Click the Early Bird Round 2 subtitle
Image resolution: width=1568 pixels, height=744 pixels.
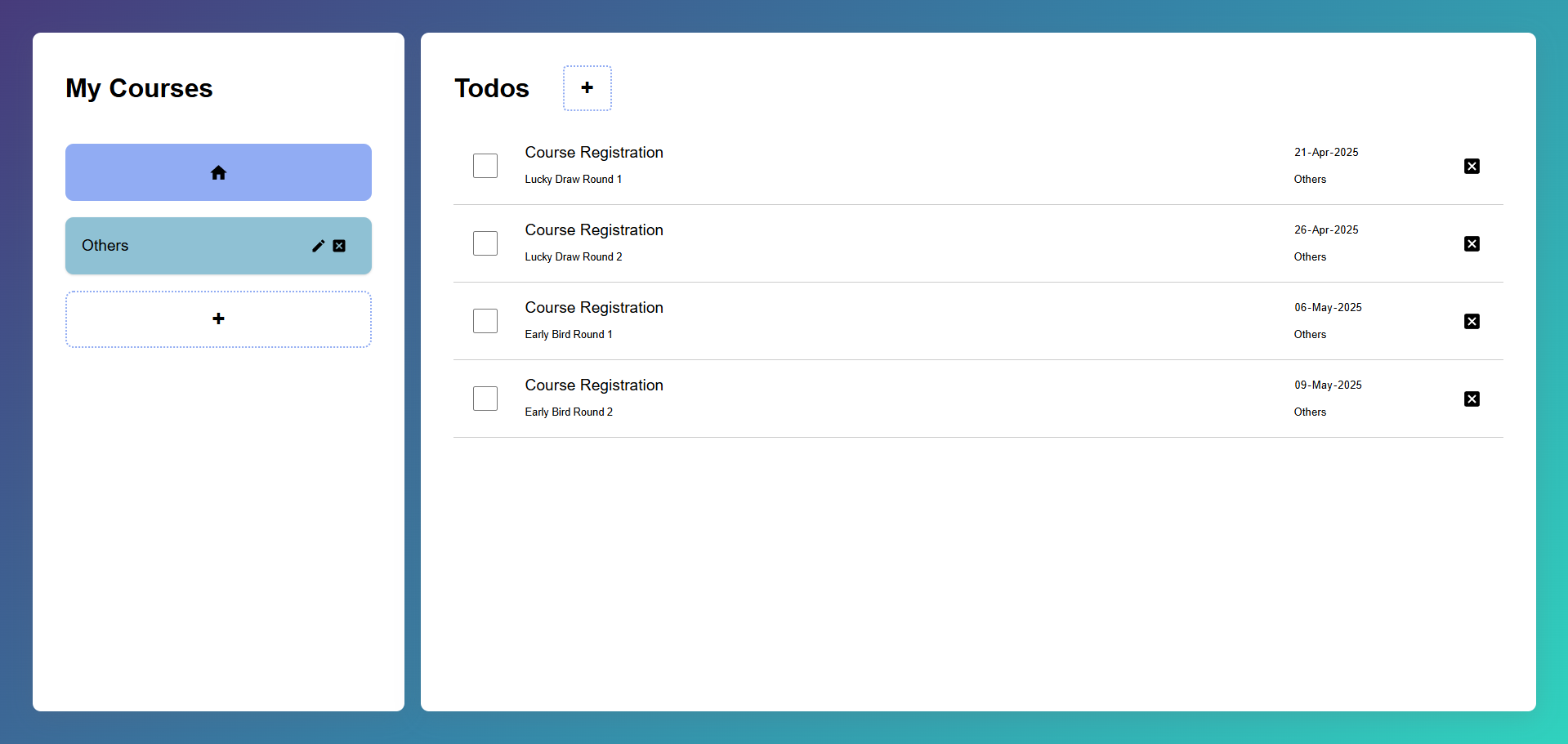569,412
